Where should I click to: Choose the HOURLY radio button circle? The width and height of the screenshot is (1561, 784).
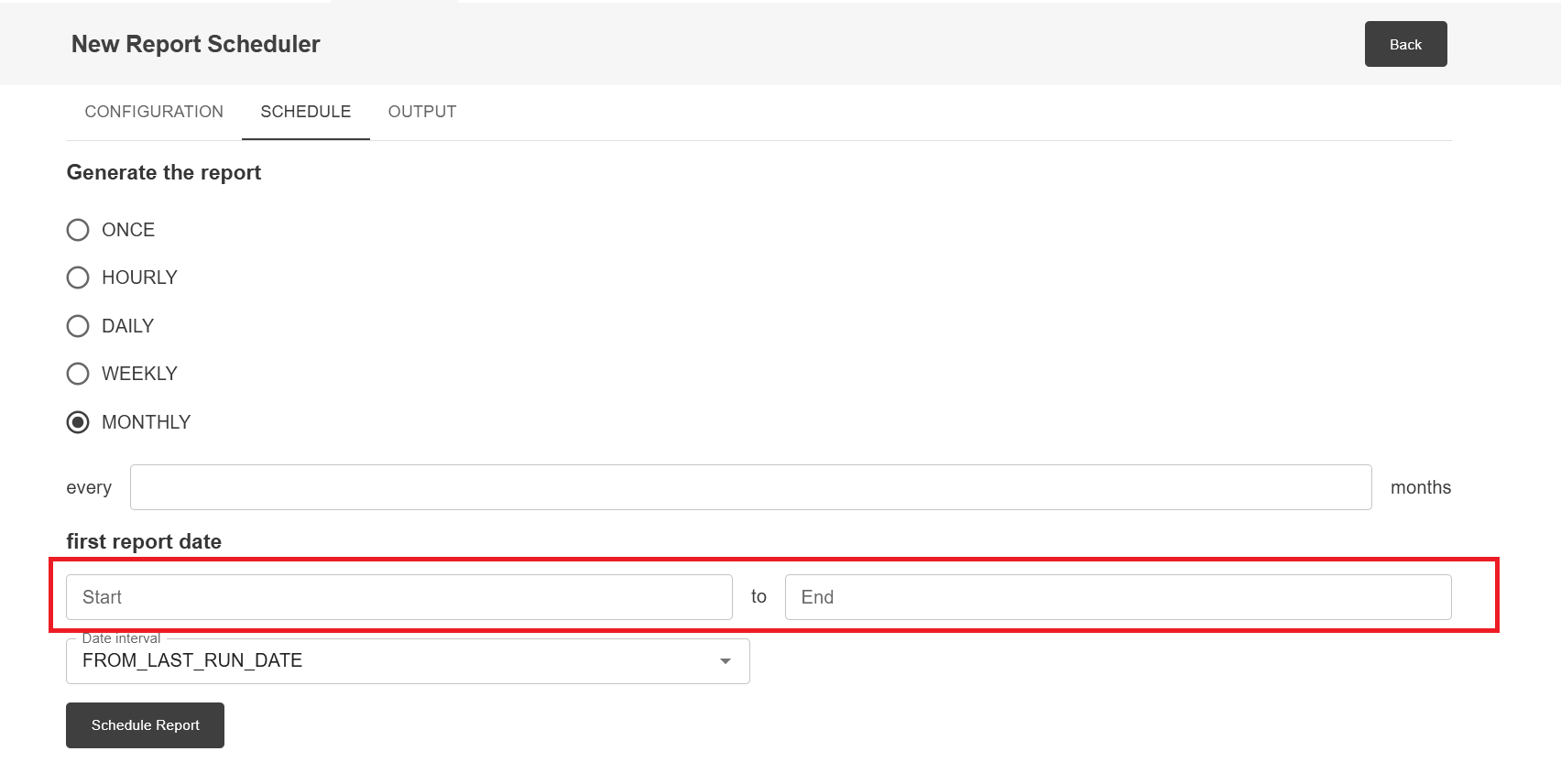click(78, 278)
